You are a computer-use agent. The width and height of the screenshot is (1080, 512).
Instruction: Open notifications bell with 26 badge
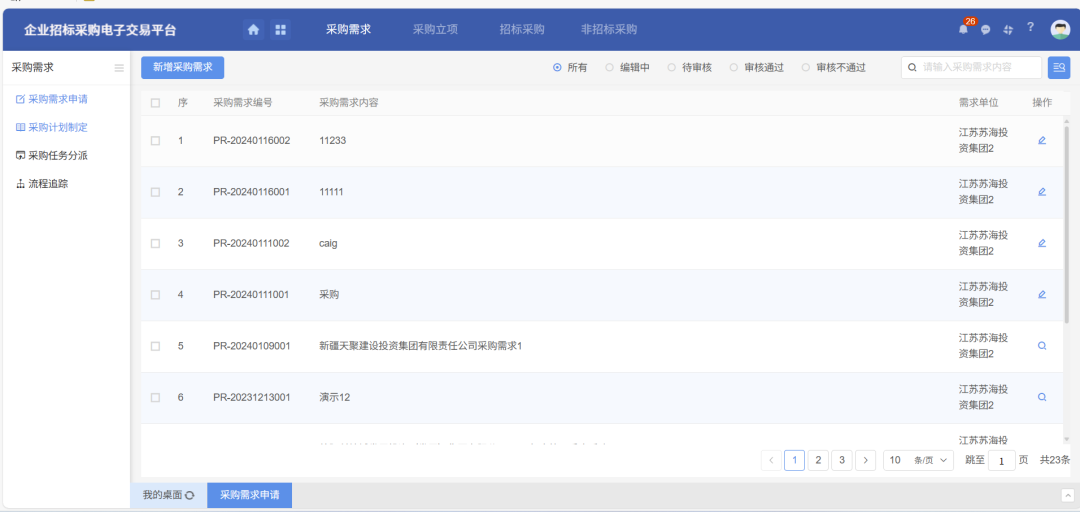click(964, 29)
